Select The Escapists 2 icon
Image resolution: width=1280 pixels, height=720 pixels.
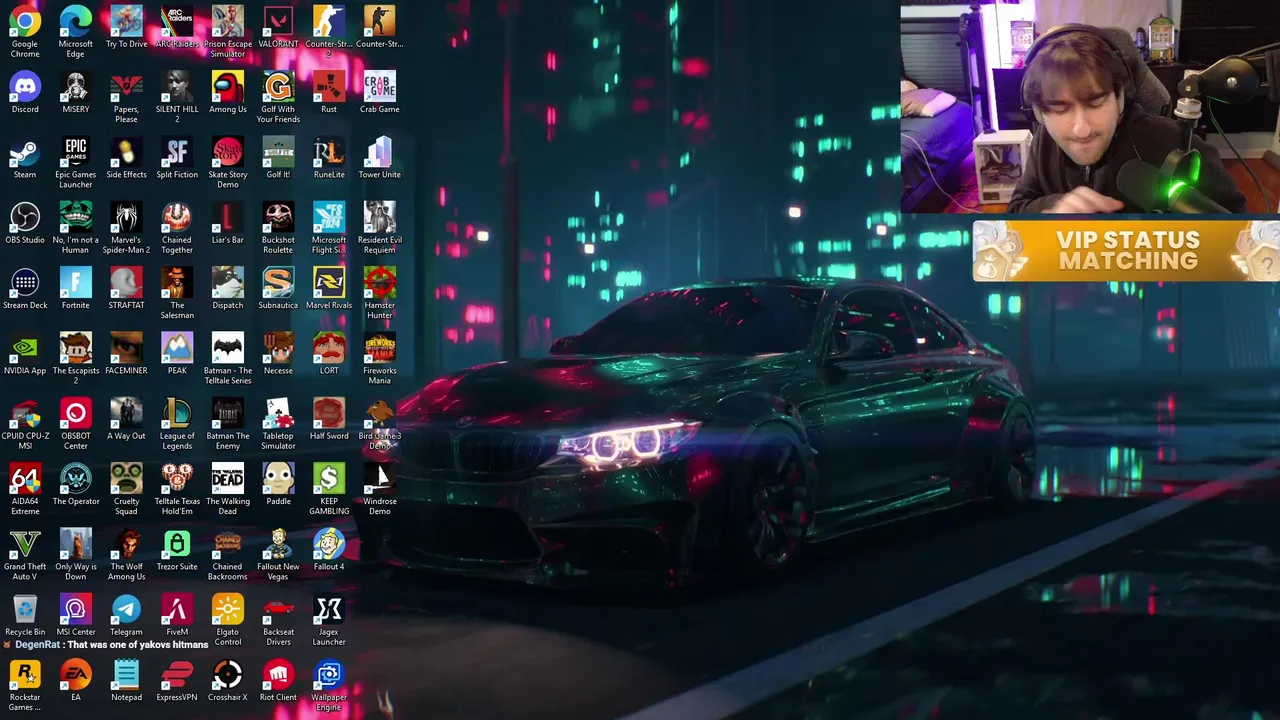(x=76, y=357)
